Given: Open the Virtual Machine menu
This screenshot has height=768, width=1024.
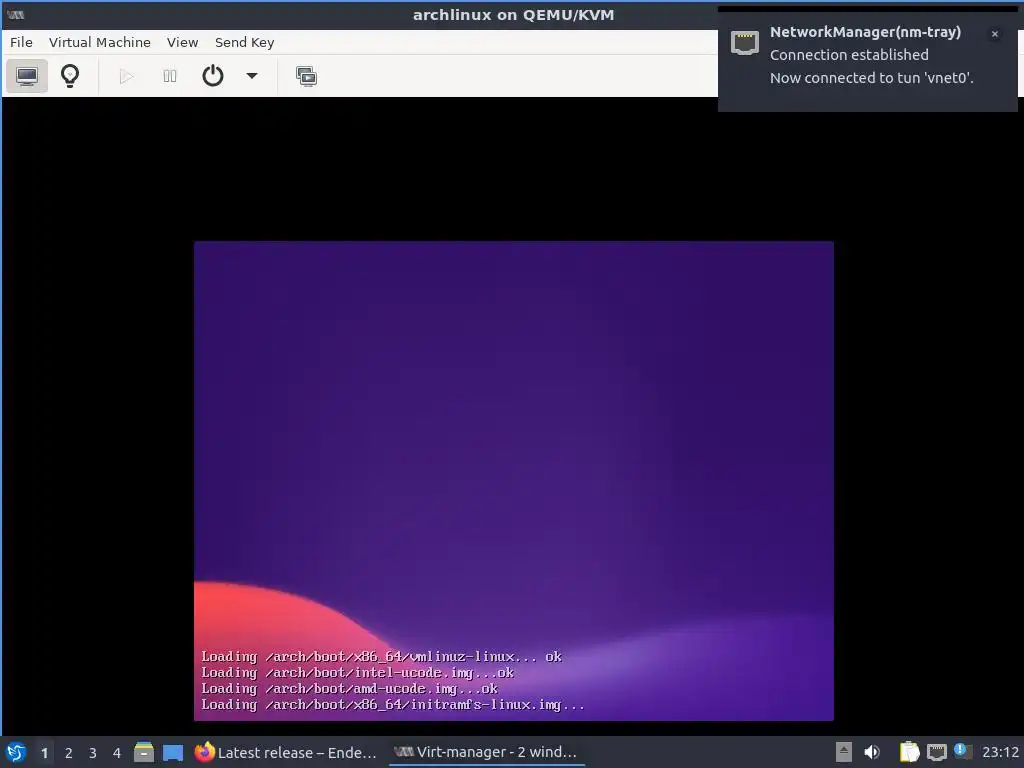Looking at the screenshot, I should tap(99, 42).
